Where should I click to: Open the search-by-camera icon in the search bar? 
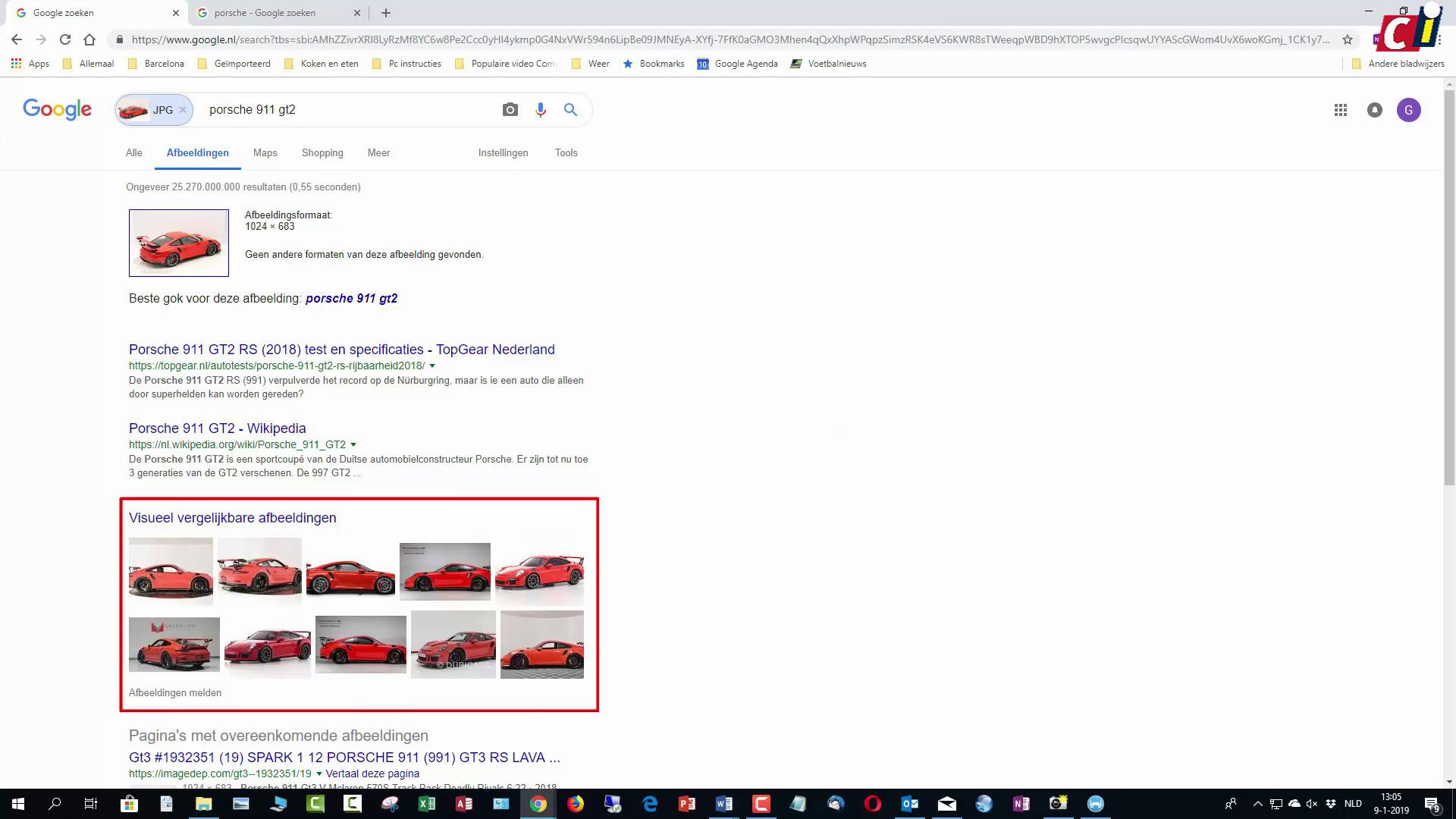coord(510,110)
